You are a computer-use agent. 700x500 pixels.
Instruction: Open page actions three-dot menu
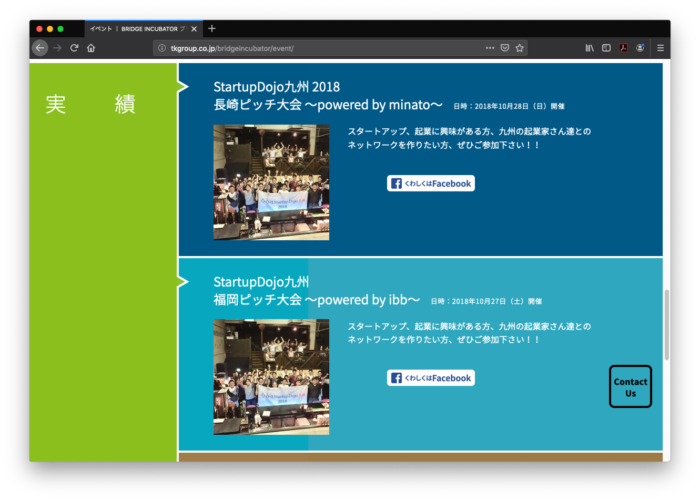tap(489, 48)
